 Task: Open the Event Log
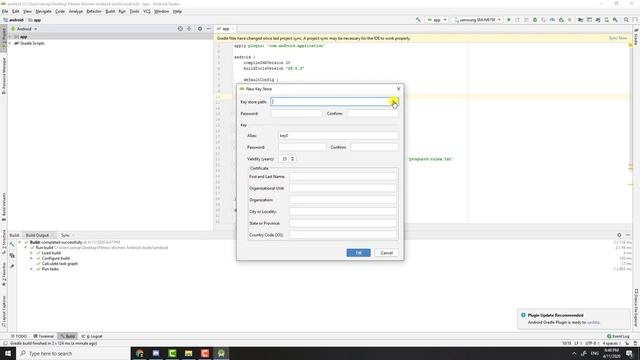click(618, 336)
